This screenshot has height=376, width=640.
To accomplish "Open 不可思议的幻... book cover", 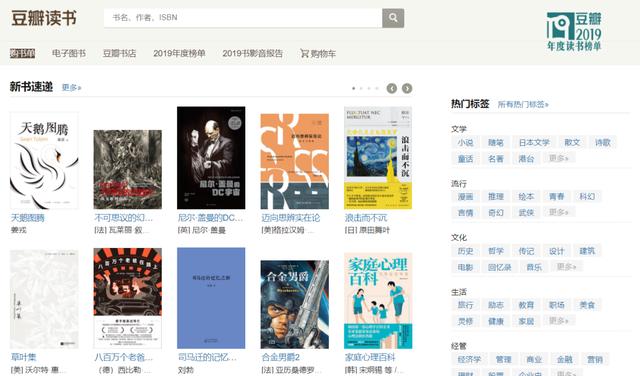I will click(127, 169).
